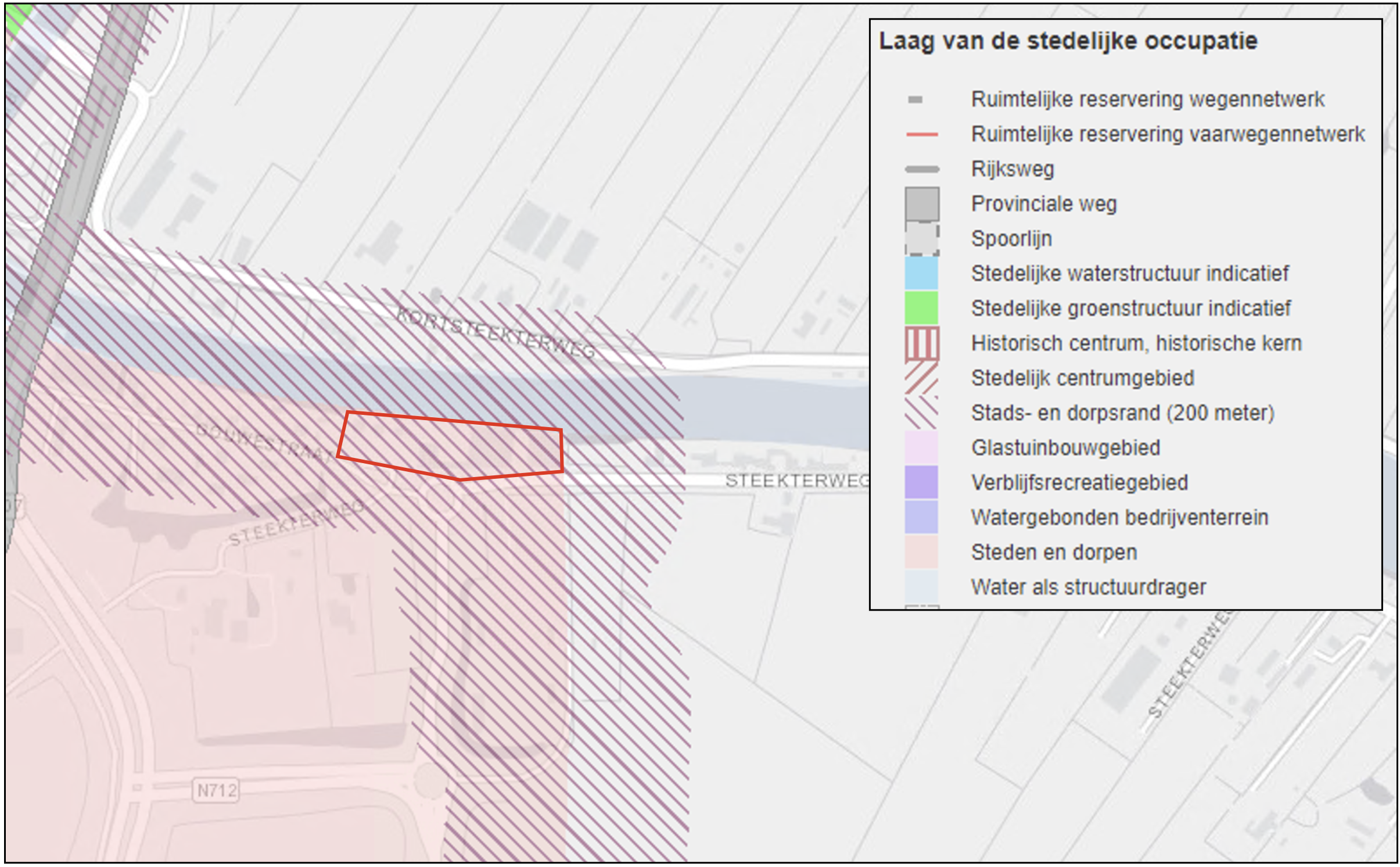
Task: Click the diagonal STEEKTERWEG label below the legend
Action: (1190, 664)
